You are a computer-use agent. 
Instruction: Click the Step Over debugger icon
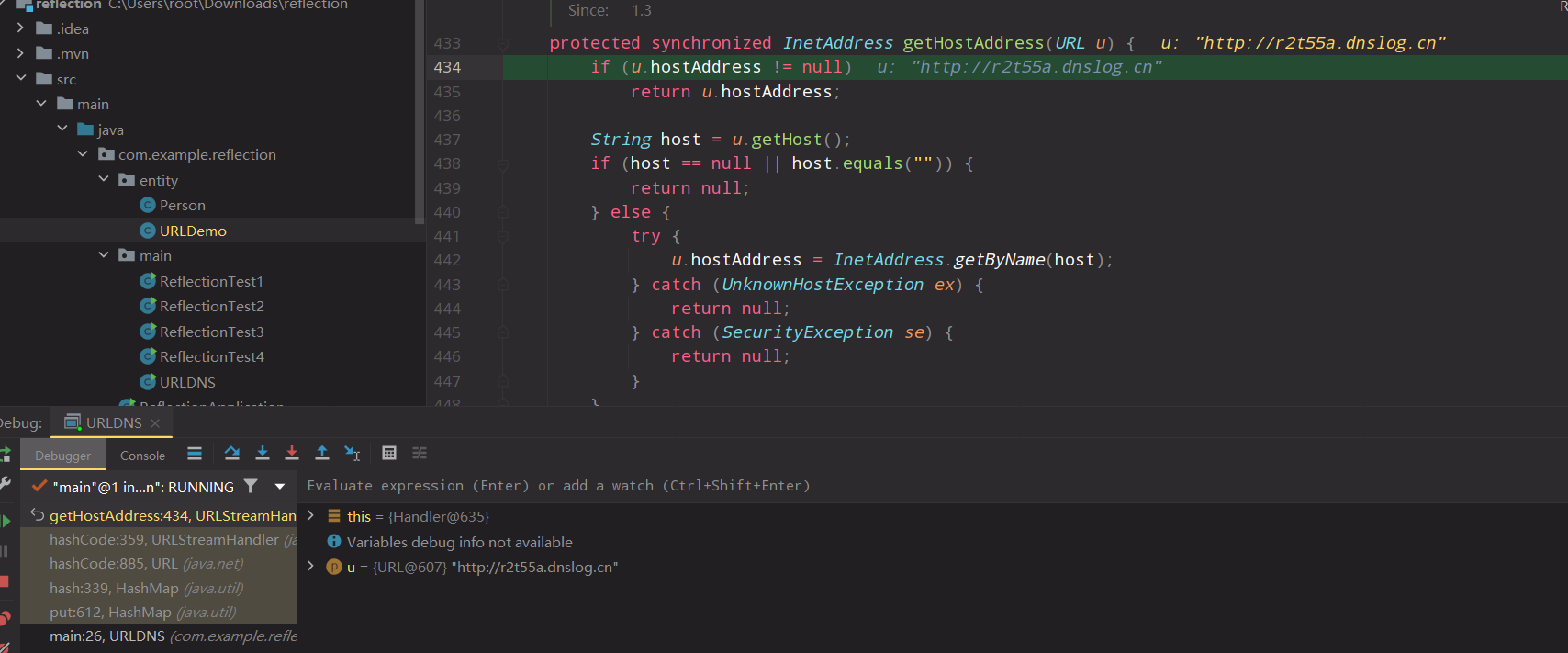pyautogui.click(x=232, y=453)
